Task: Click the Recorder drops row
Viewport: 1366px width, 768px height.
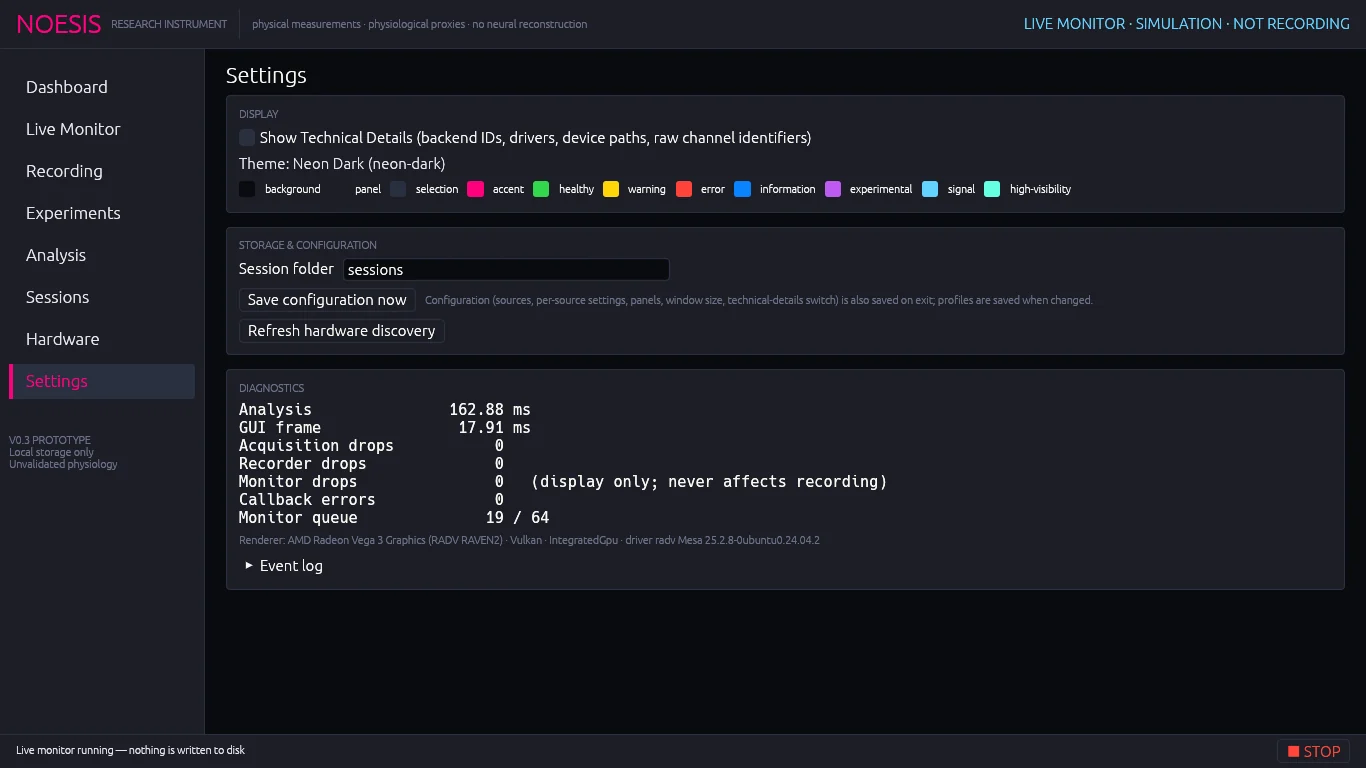Action: [x=371, y=463]
